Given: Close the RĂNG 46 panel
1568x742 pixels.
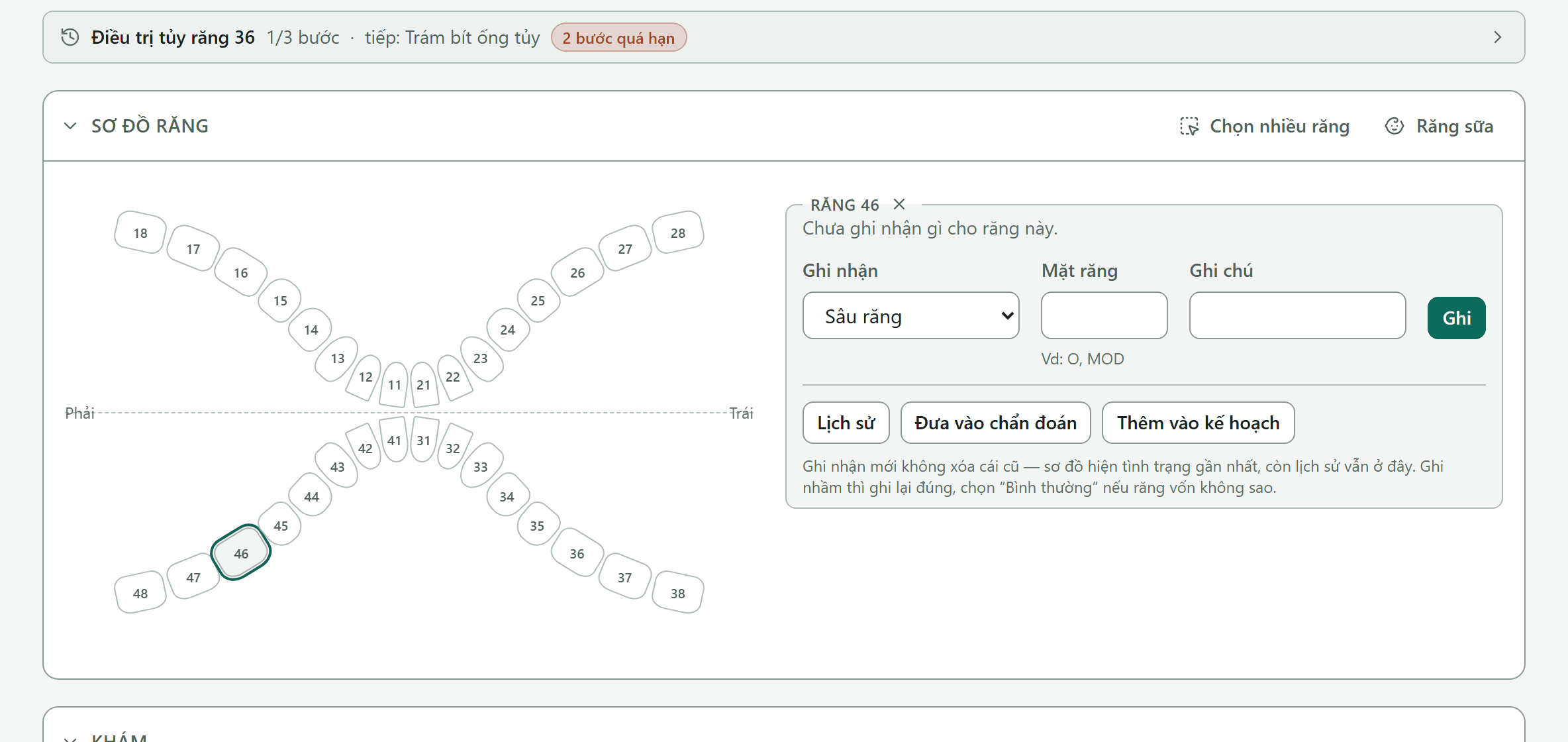Looking at the screenshot, I should click(x=899, y=204).
